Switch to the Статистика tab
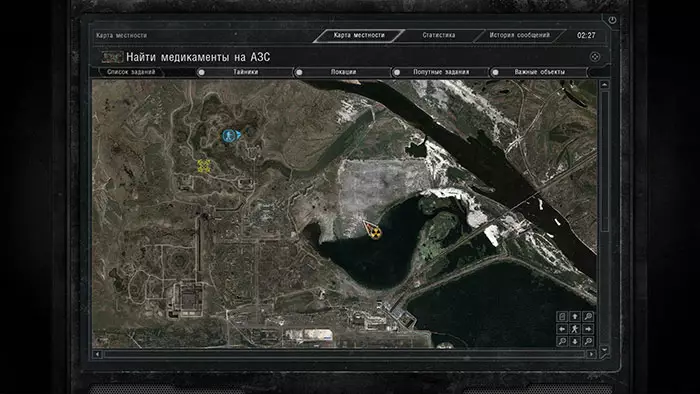The height and width of the screenshot is (394, 700). [439, 35]
